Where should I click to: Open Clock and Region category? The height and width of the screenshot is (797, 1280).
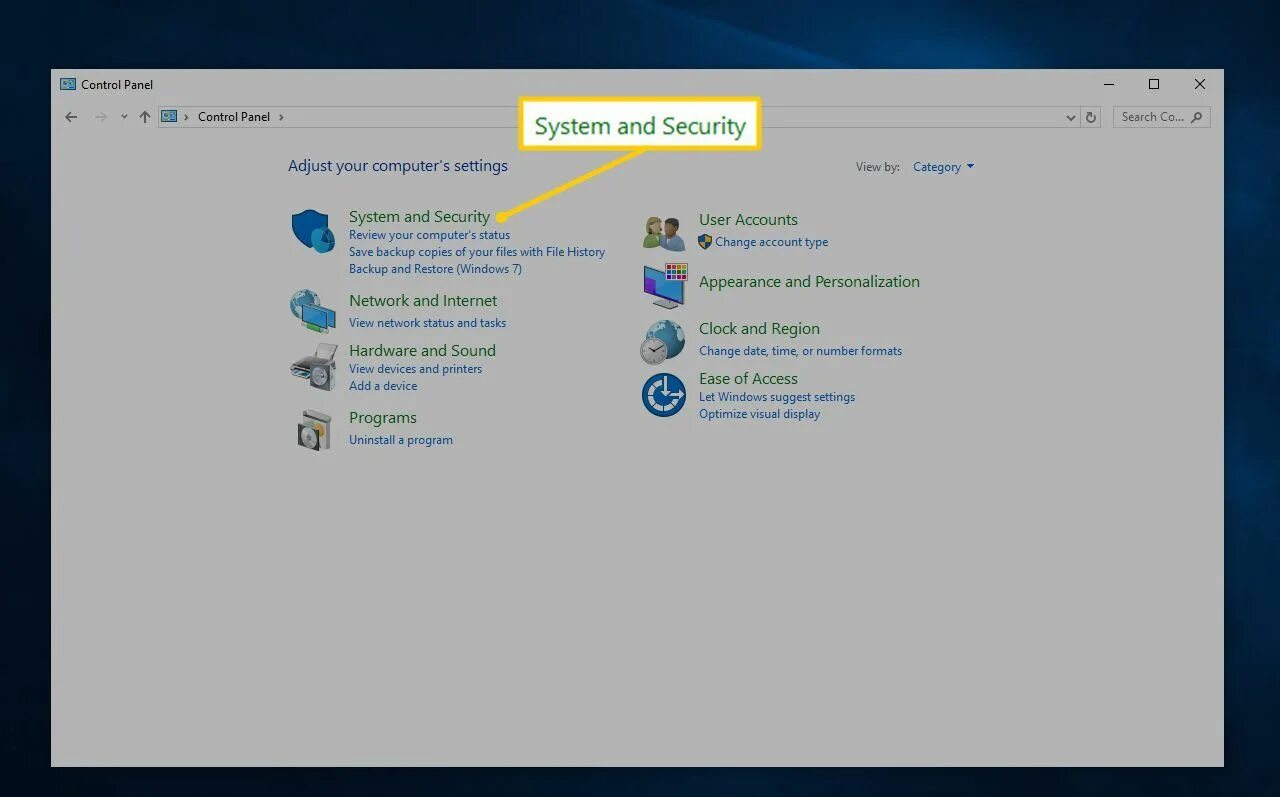click(759, 329)
